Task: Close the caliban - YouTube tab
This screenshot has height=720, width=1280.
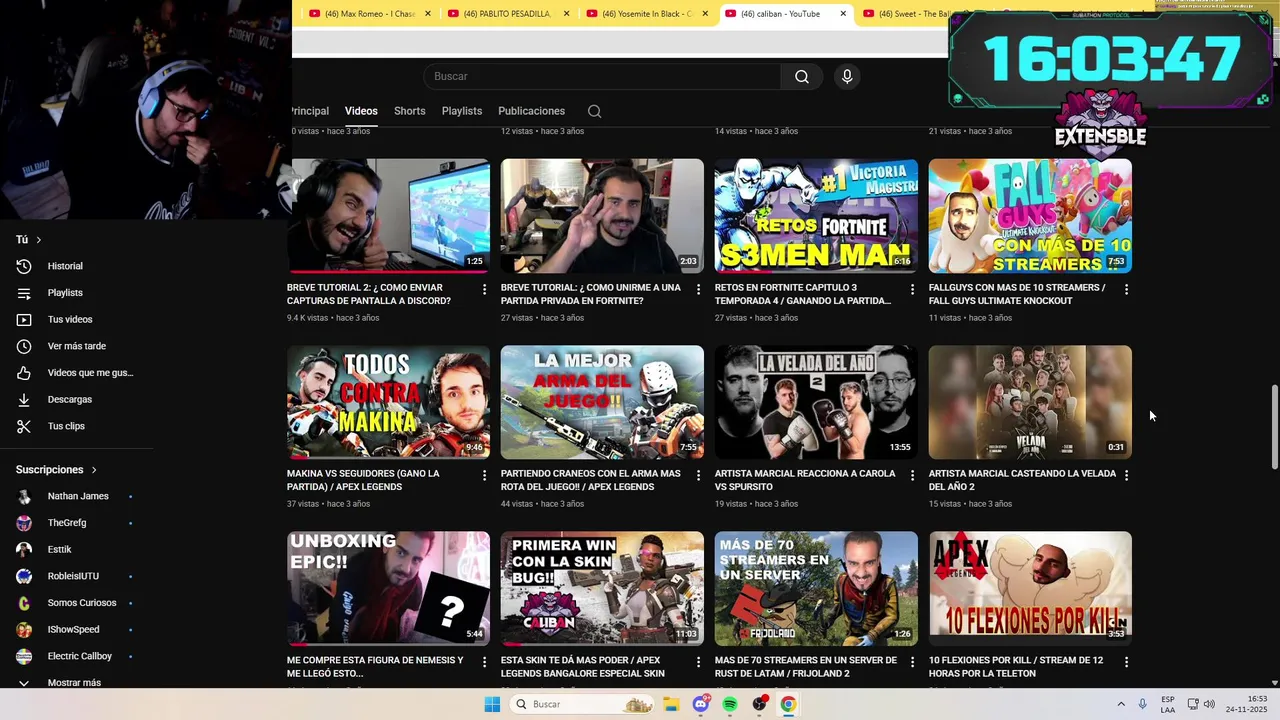Action: [843, 14]
